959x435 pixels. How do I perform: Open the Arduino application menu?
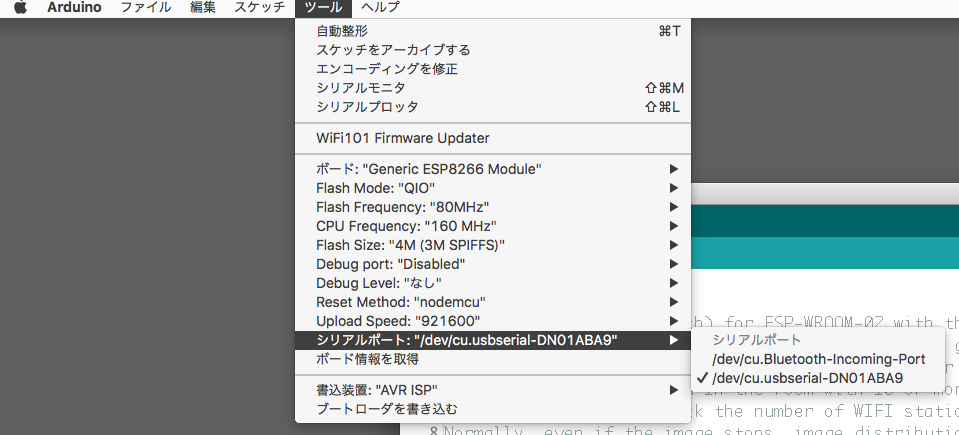[x=74, y=8]
